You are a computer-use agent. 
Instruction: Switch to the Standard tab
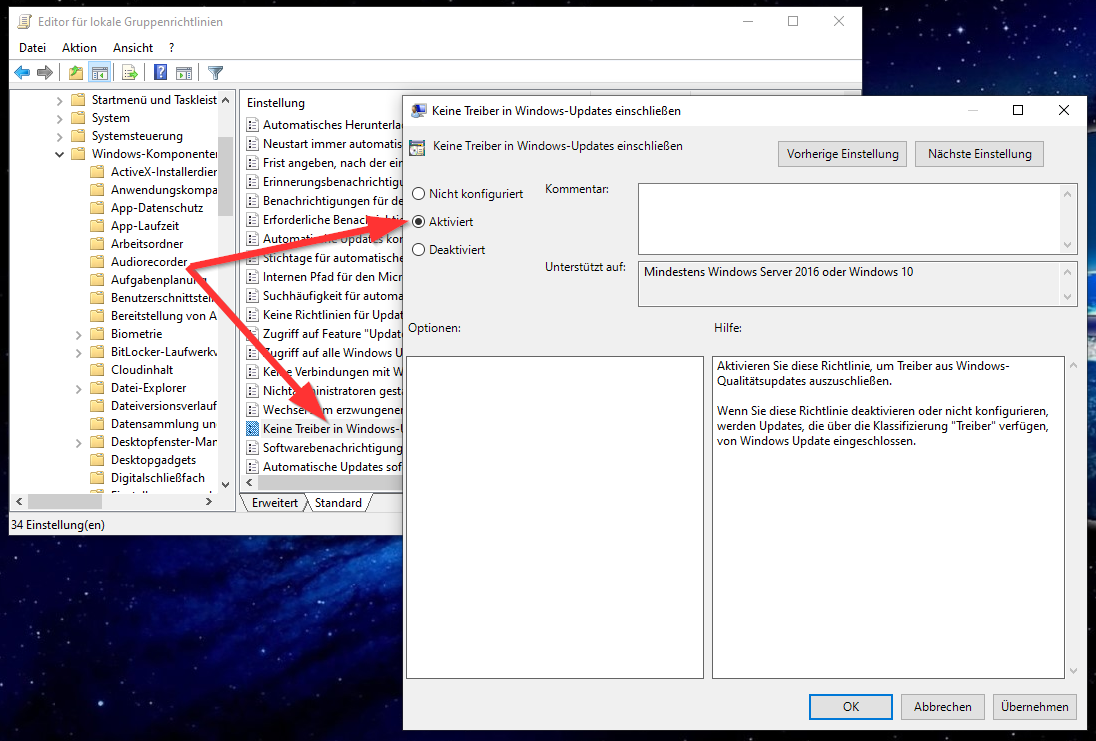pyautogui.click(x=338, y=503)
